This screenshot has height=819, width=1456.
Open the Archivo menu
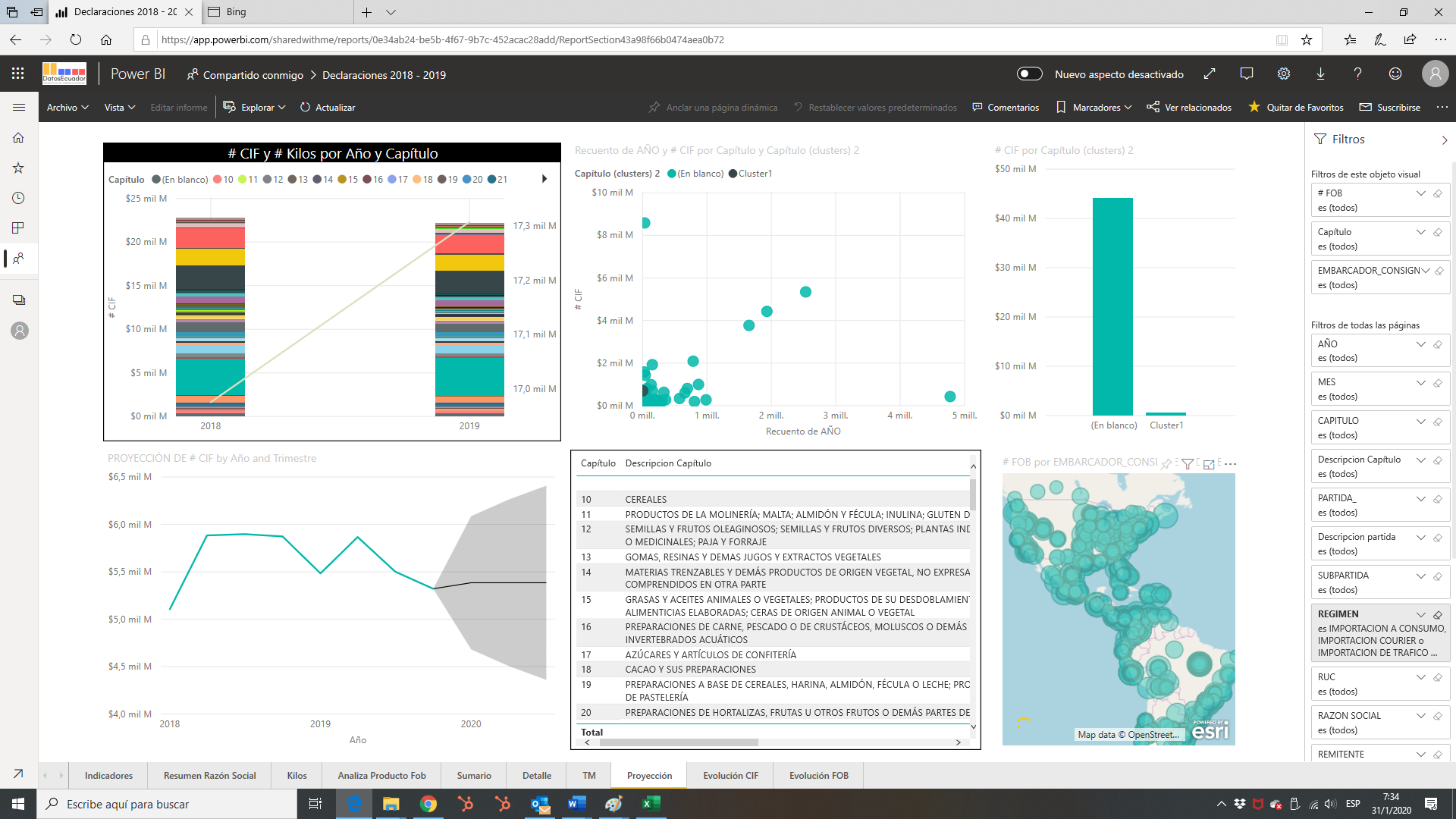[x=67, y=108]
